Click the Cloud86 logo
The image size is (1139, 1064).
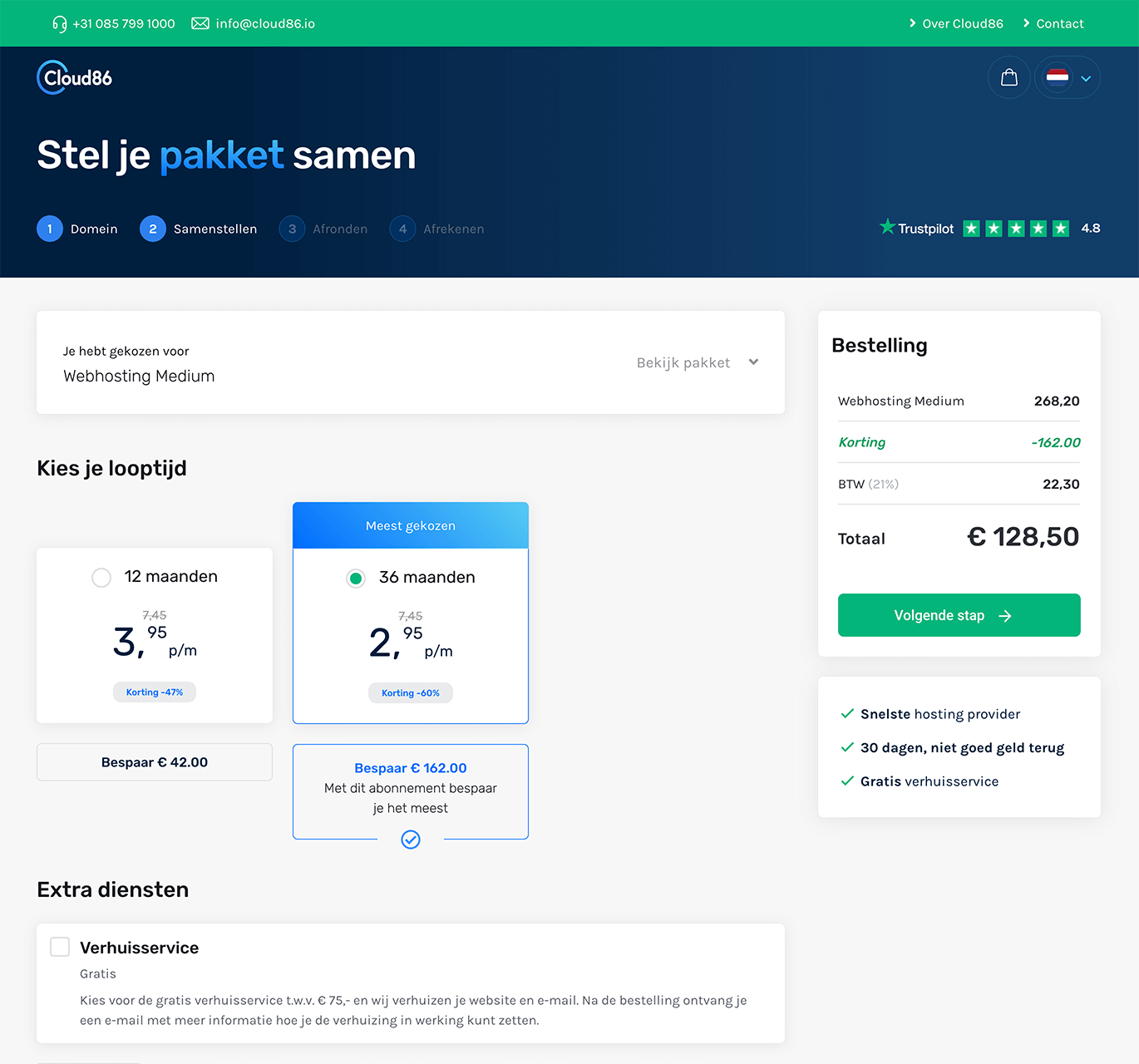click(x=74, y=76)
